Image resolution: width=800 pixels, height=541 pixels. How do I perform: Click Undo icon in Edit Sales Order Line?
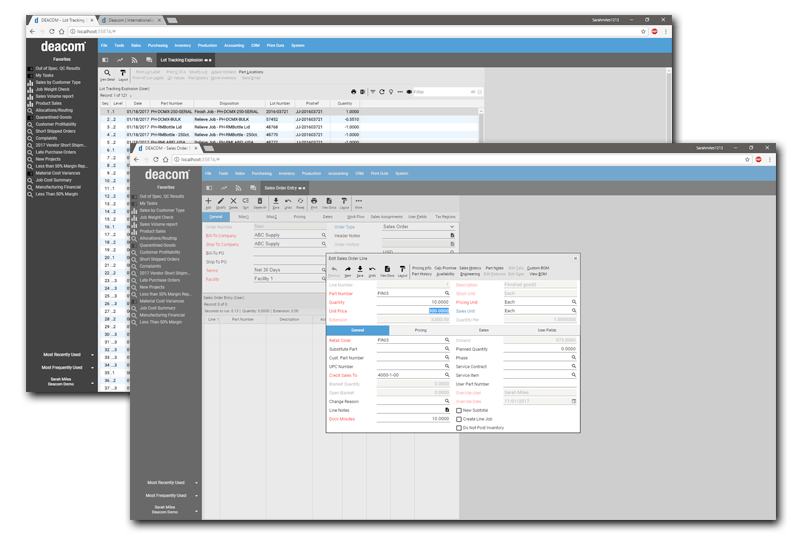372,269
